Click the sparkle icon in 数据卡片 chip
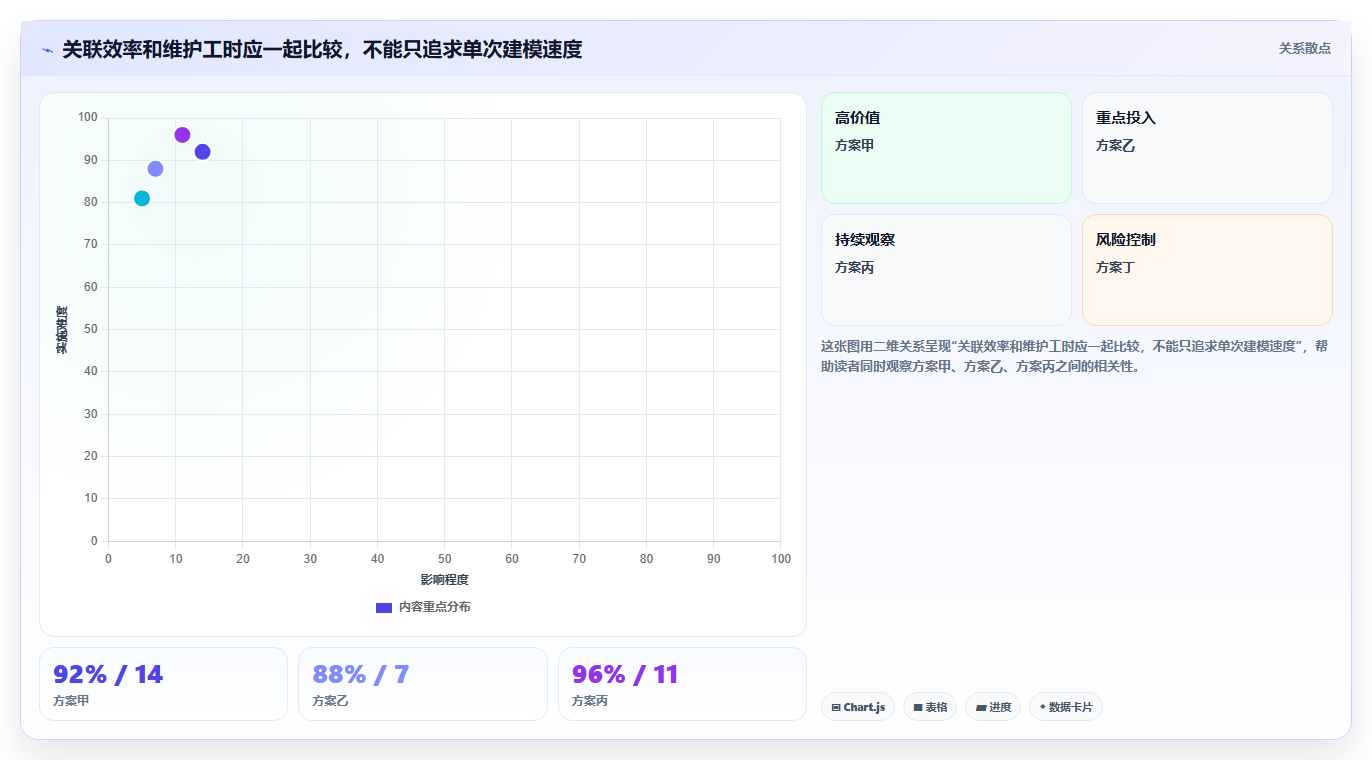1372x760 pixels. pos(1043,707)
